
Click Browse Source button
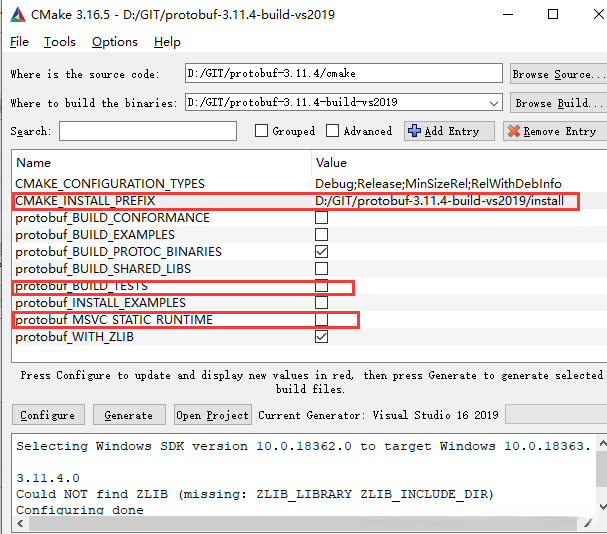pos(559,74)
